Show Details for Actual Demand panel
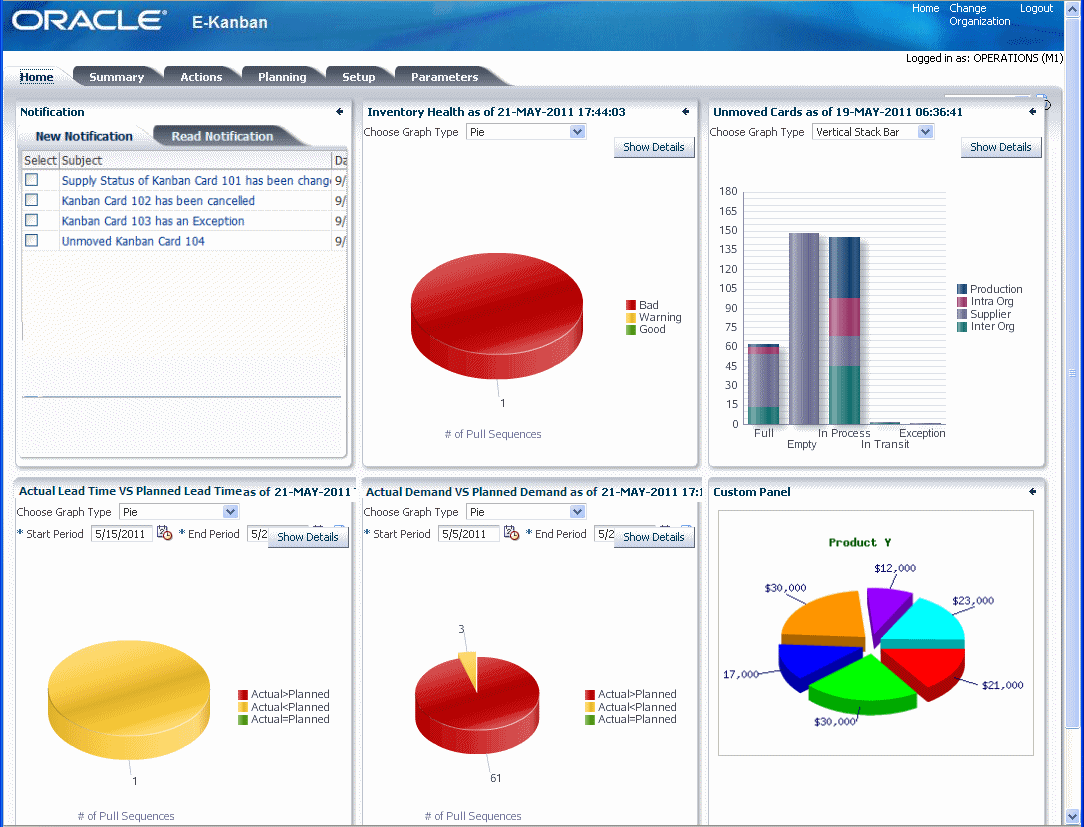This screenshot has width=1084, height=827. click(x=654, y=537)
